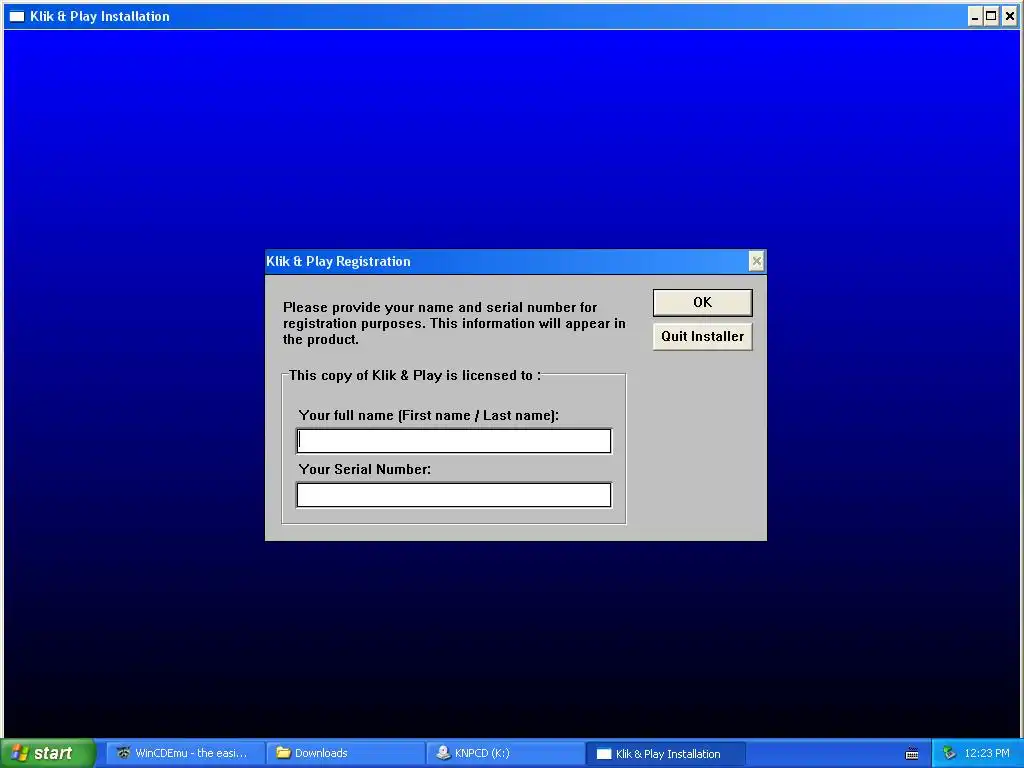Screen dimensions: 1024x768
Task: Switch to WinCDEmu taskbar window
Action: (185, 753)
